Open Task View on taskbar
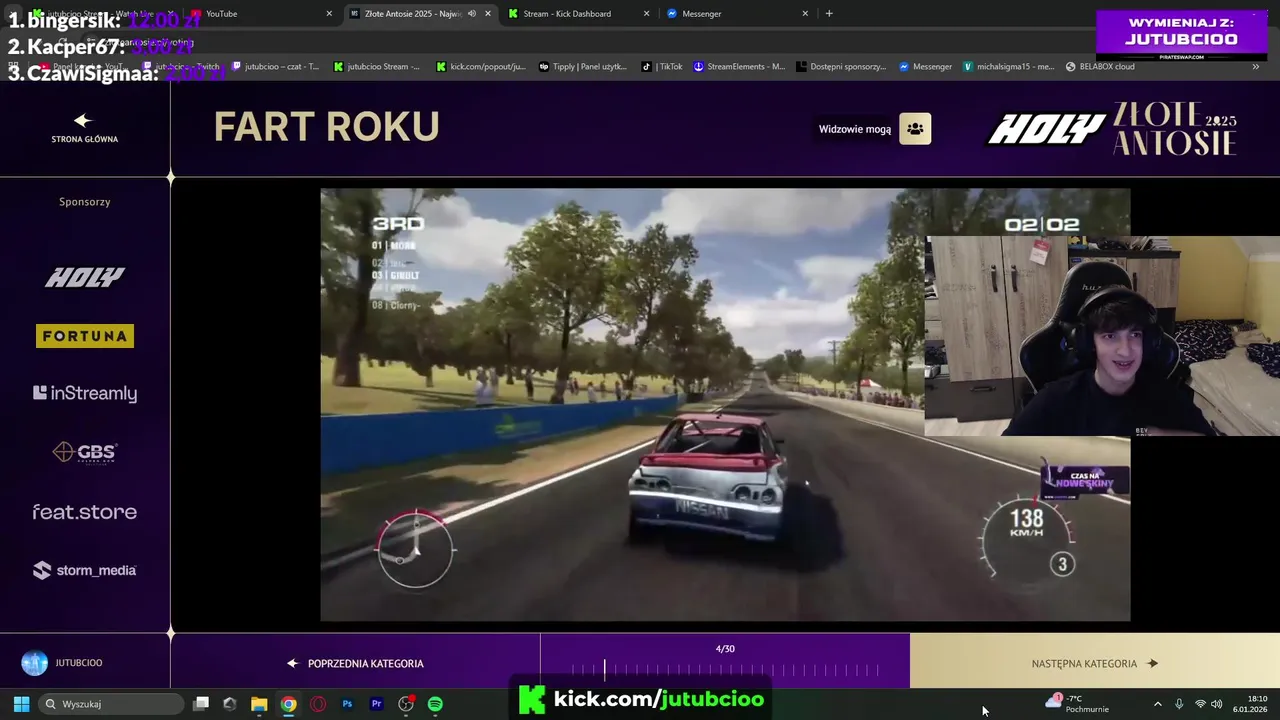 click(201, 704)
